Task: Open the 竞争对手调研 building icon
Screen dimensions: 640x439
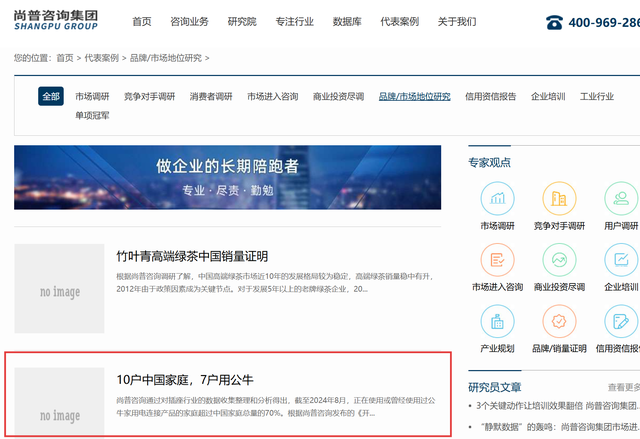Action: 559,199
